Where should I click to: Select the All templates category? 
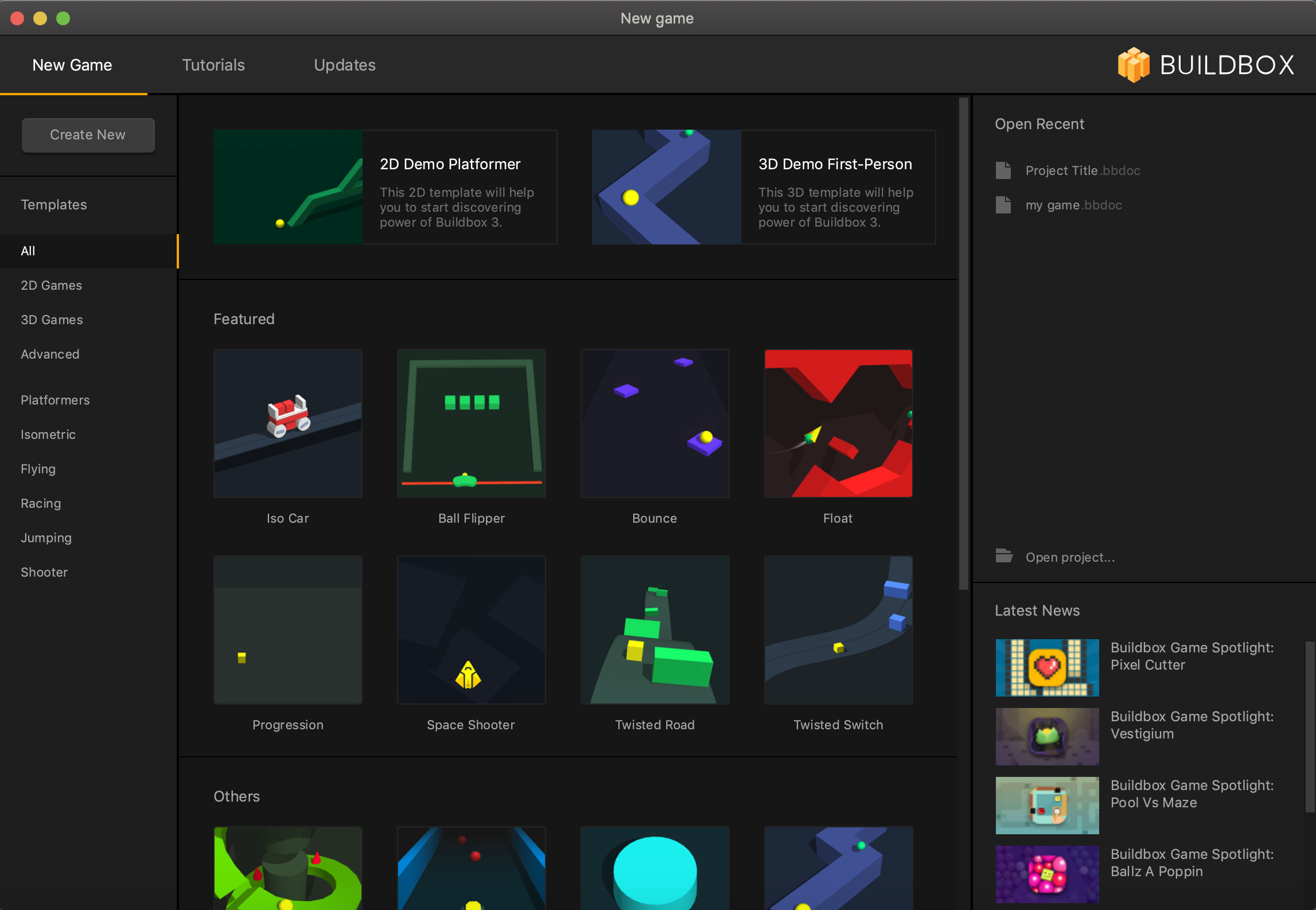point(89,251)
